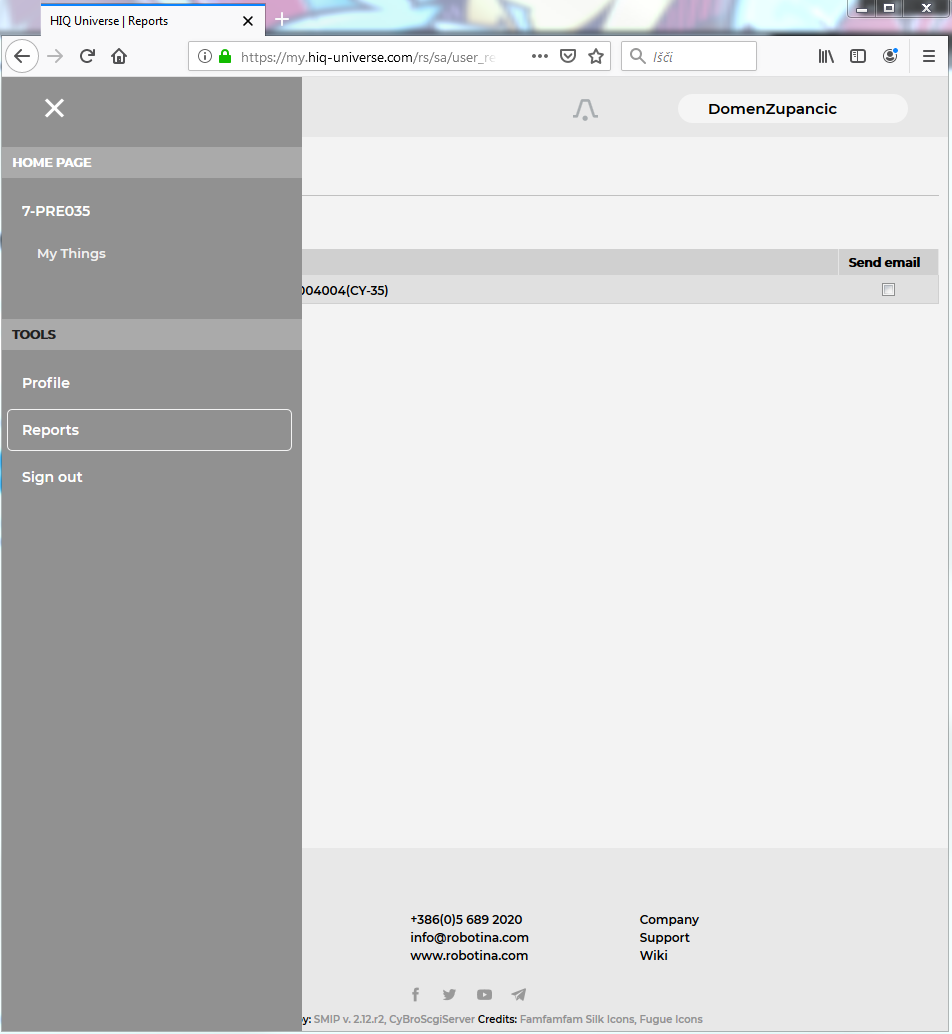Open the Firefox hamburger menu
Screen dimensions: 952x1034
point(929,57)
